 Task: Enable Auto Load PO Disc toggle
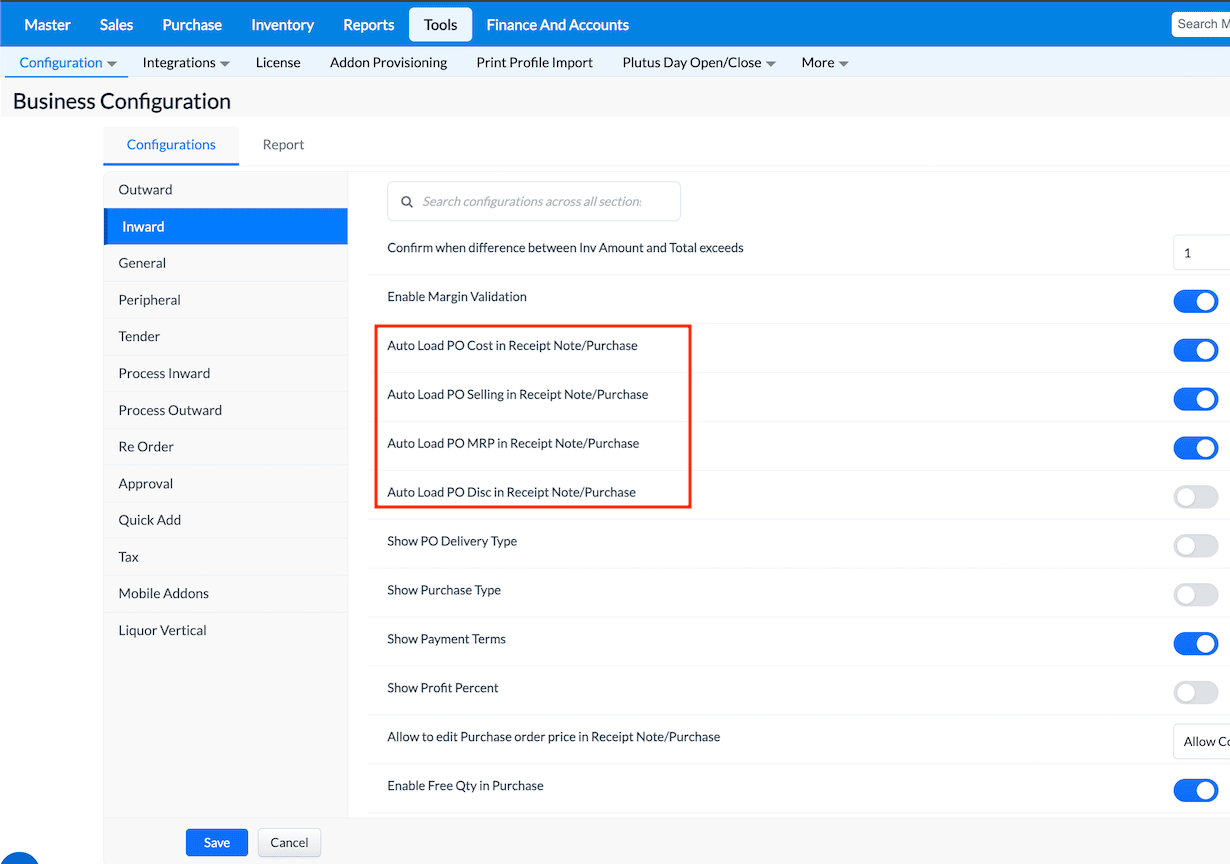click(1195, 497)
